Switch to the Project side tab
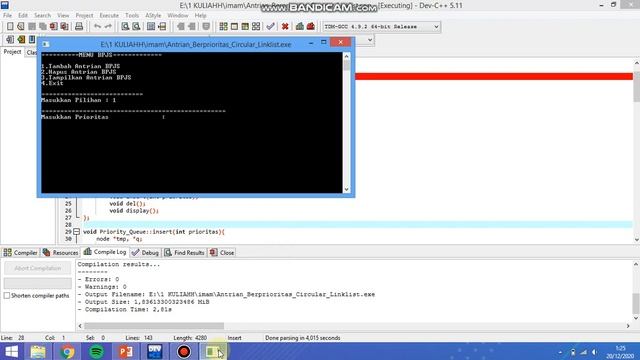Viewport: 640px width, 360px height. pyautogui.click(x=12, y=52)
